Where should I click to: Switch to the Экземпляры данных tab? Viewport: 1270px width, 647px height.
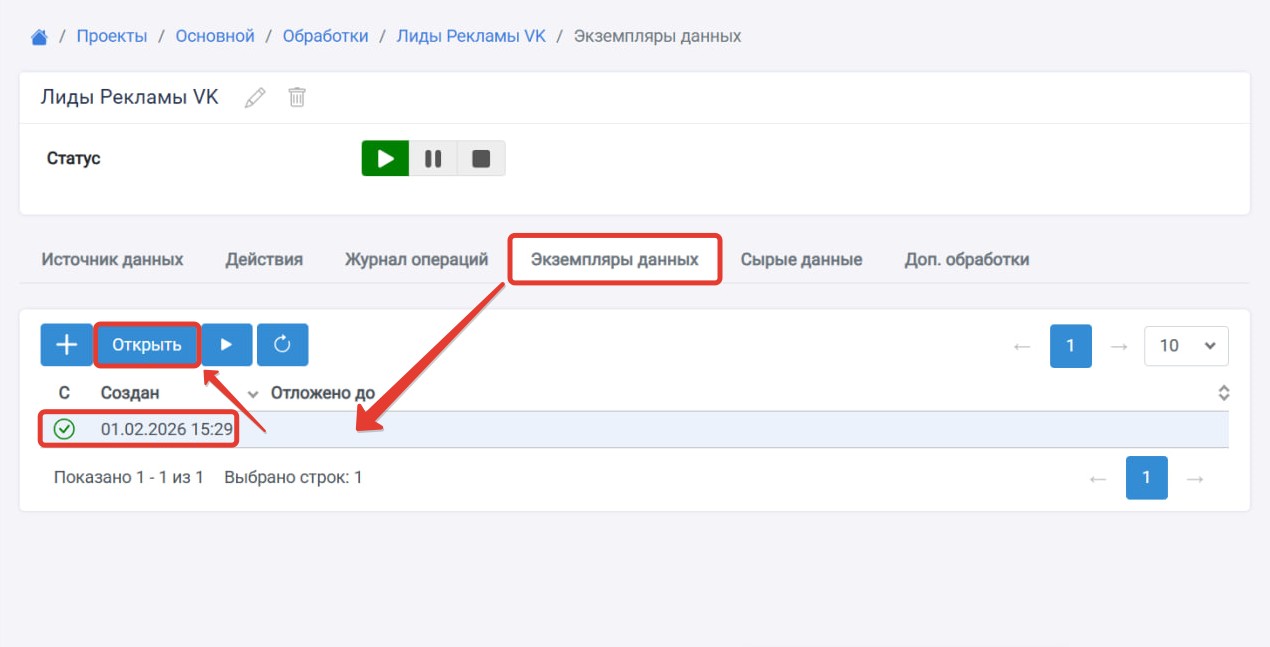point(614,259)
